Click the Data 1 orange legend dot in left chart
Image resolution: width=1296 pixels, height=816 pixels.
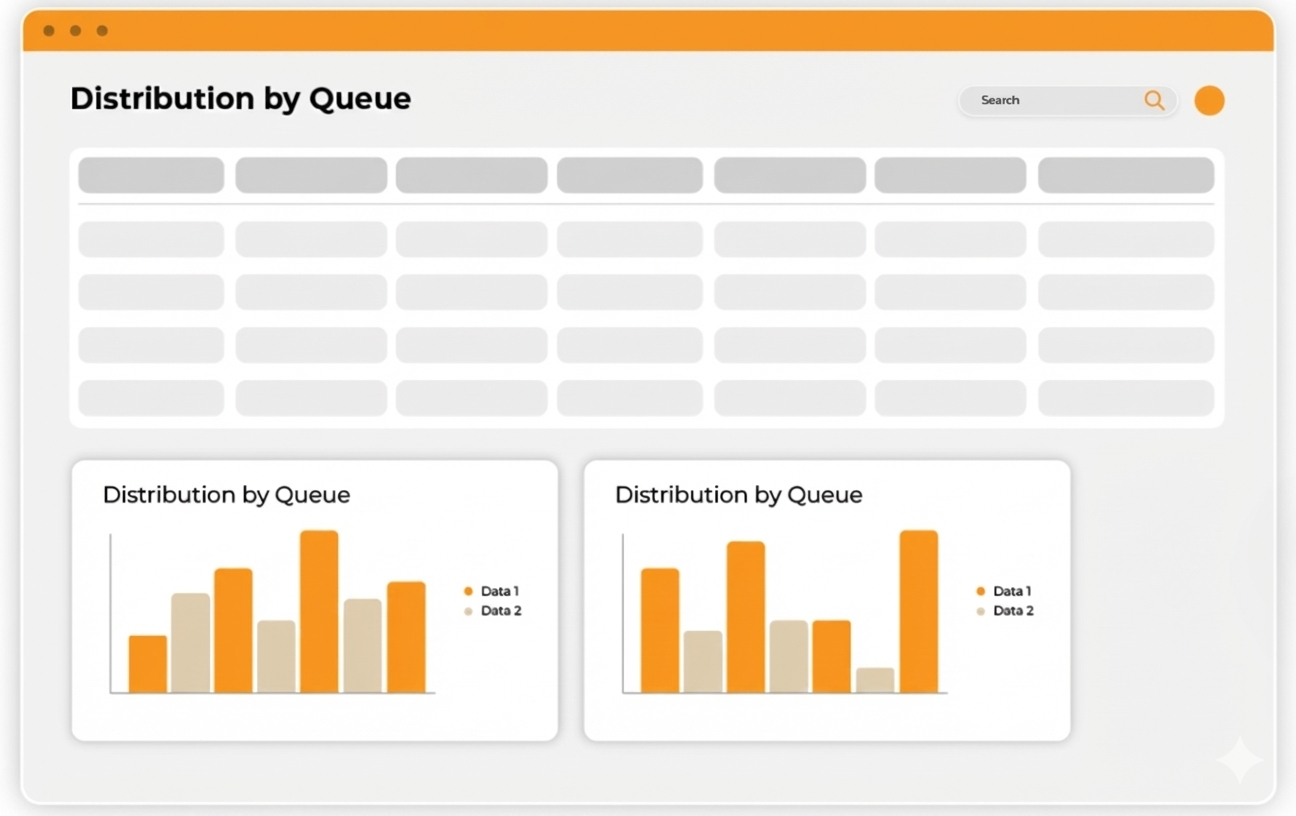pyautogui.click(x=468, y=592)
